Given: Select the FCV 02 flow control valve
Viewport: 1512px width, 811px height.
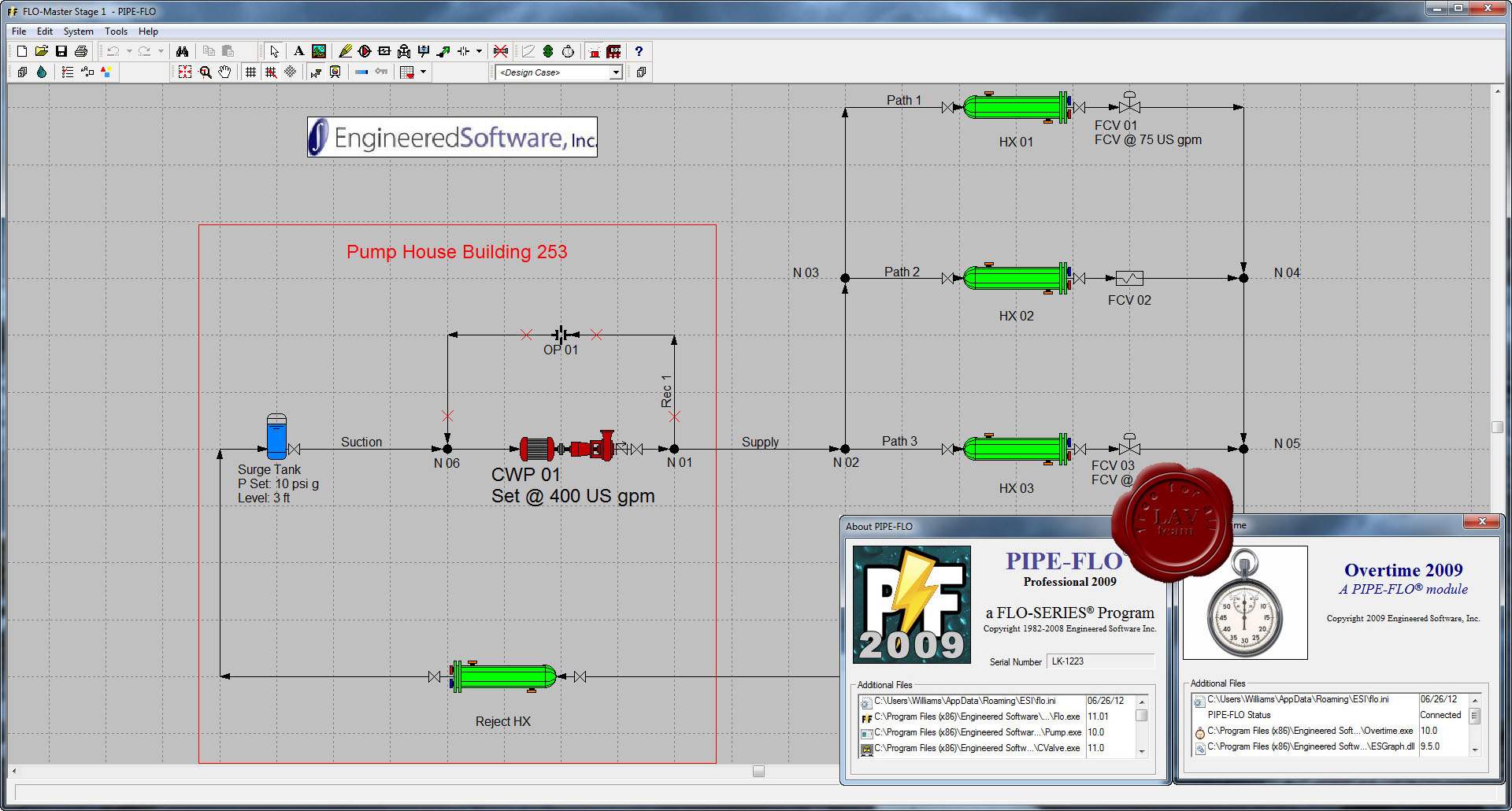Looking at the screenshot, I should 1129,278.
